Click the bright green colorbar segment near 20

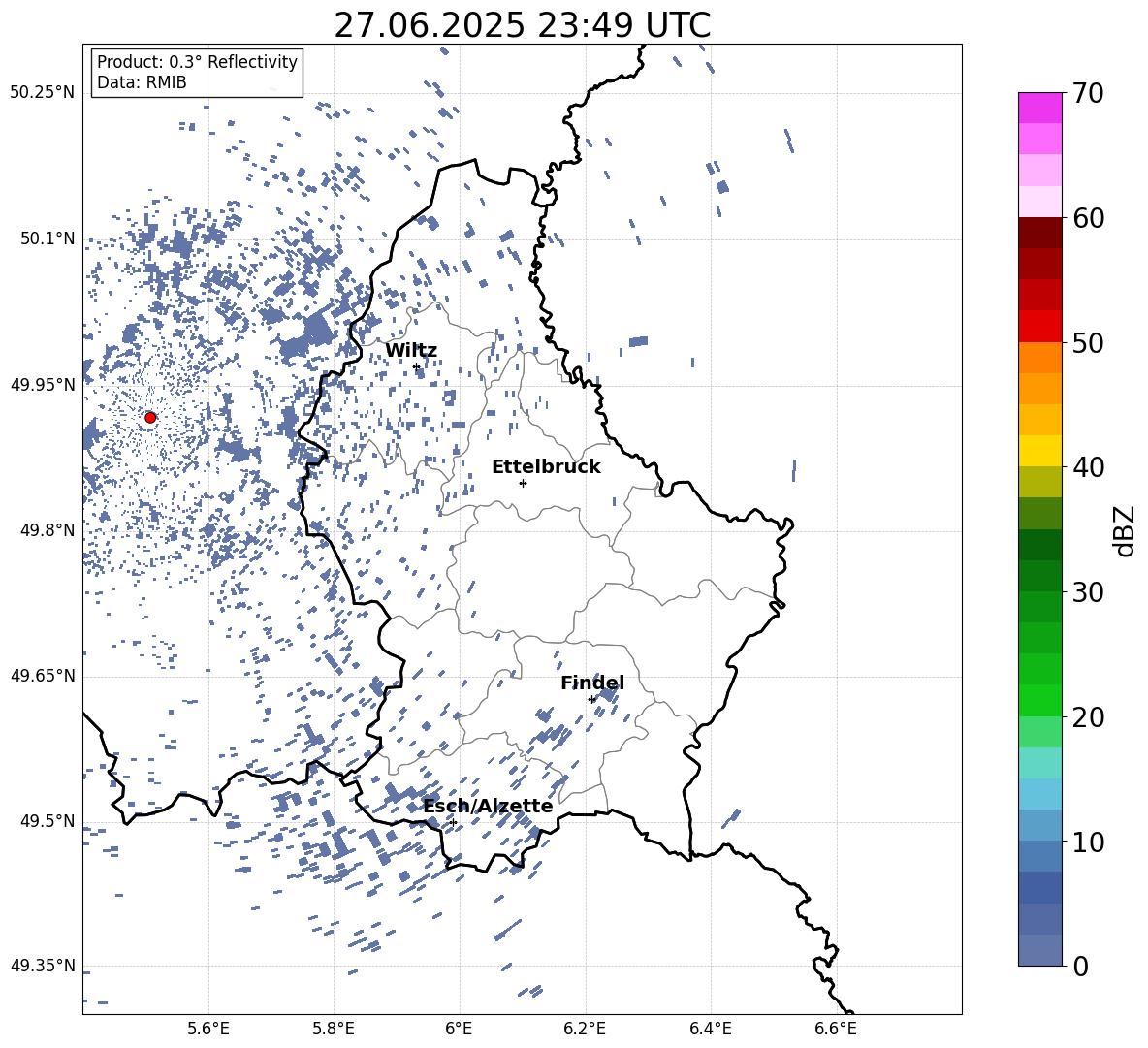pos(1039,700)
